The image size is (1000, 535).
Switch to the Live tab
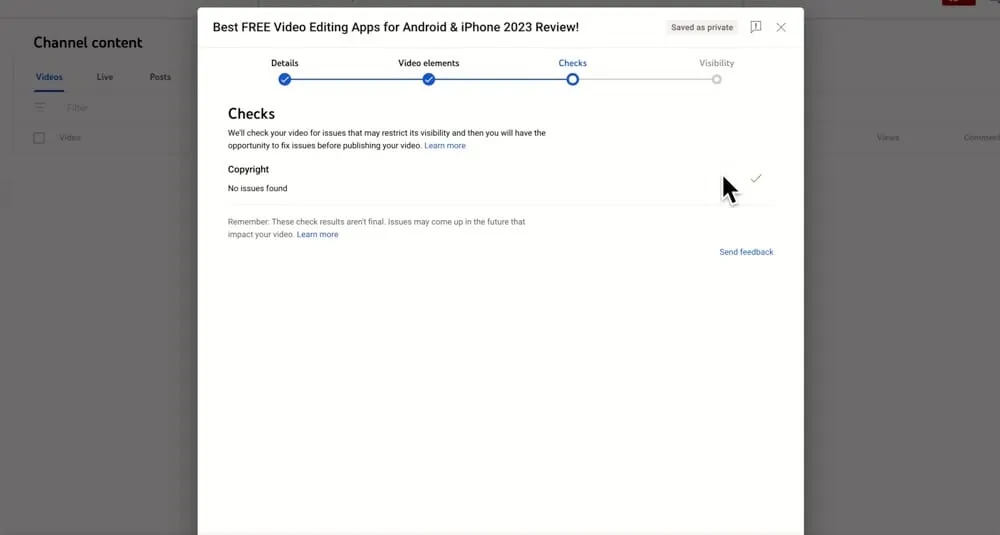point(105,77)
